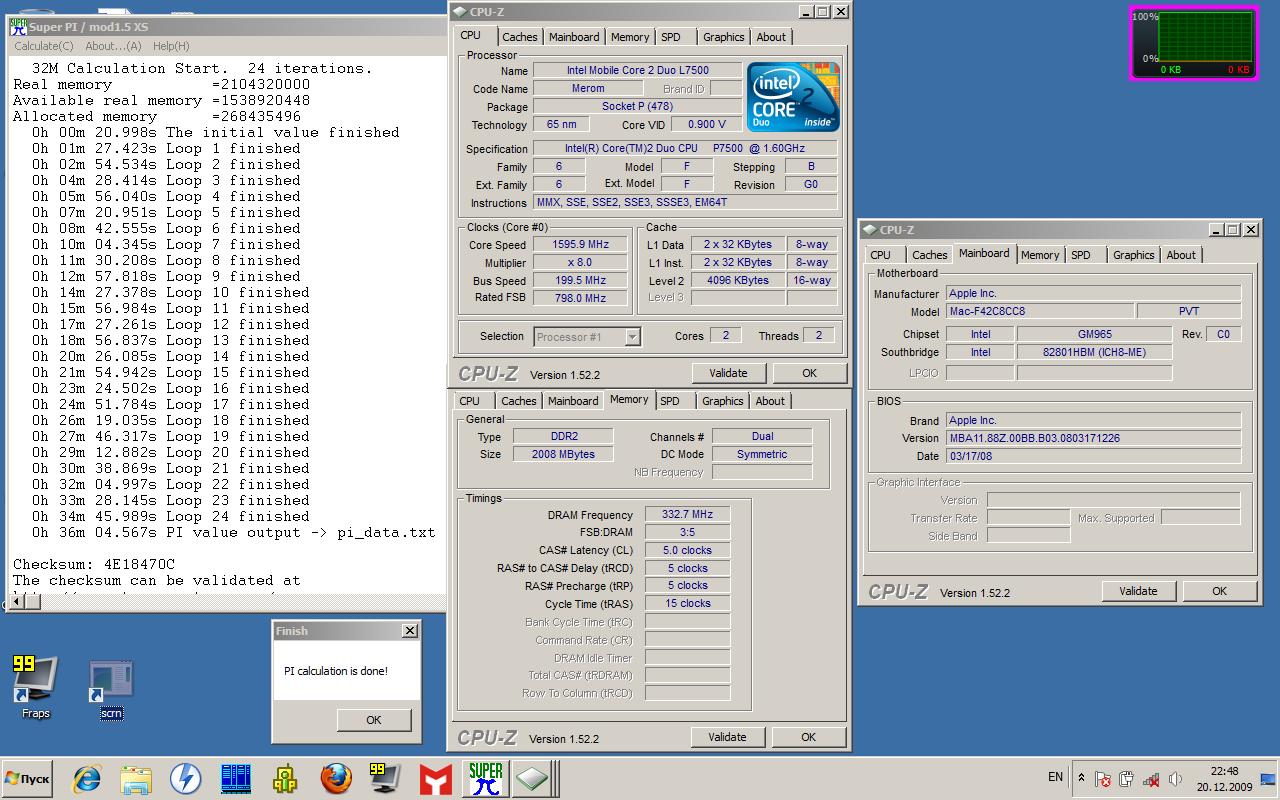Open the QIP messenger taskbar icon
The height and width of the screenshot is (800, 1280).
tap(286, 778)
